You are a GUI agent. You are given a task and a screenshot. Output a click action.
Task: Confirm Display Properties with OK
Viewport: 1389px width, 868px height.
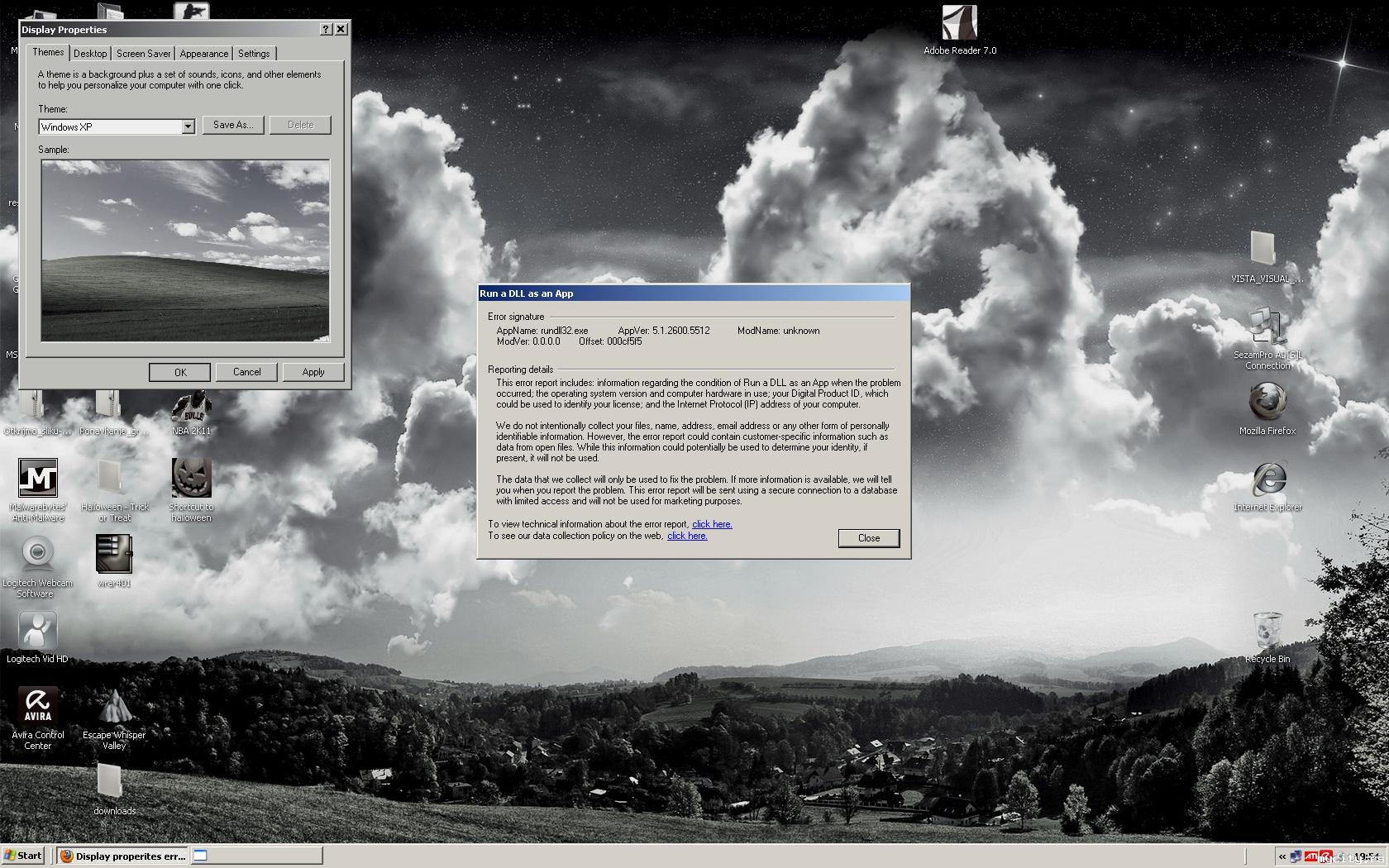(180, 372)
